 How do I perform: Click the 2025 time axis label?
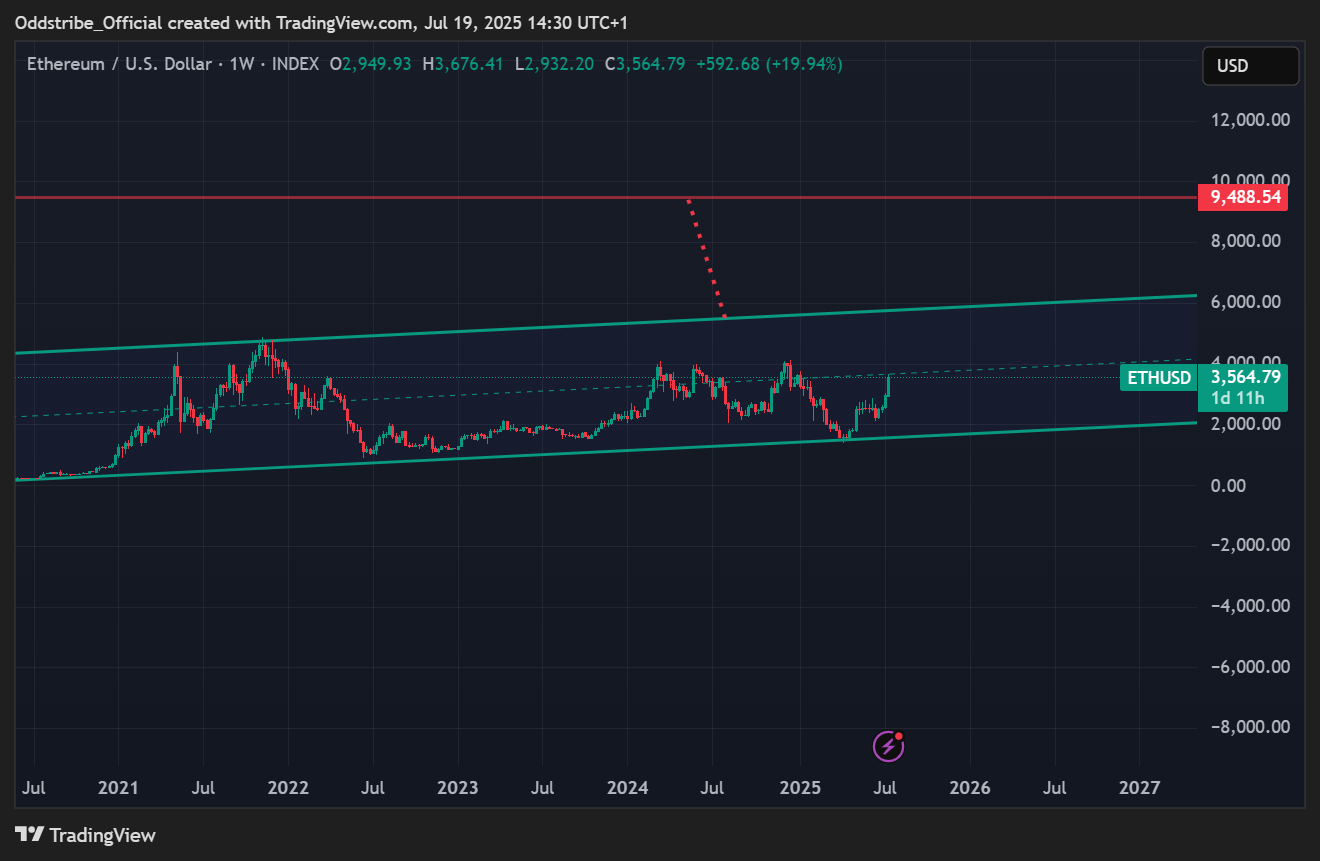[799, 788]
